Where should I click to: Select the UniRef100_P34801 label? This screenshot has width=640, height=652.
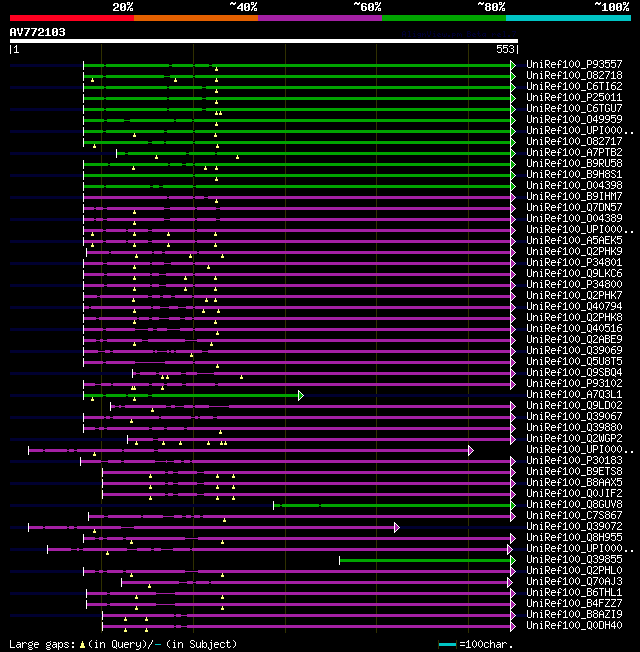[574, 262]
